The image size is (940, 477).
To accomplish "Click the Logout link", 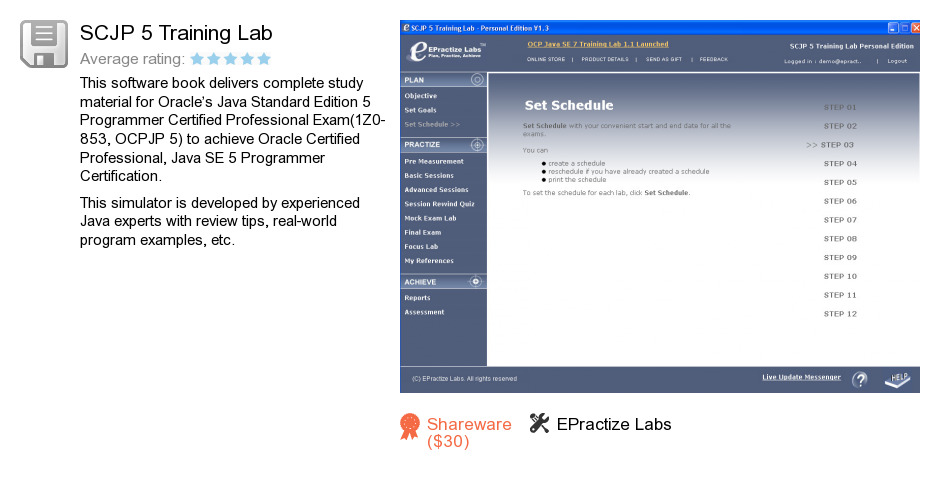I will (x=897, y=61).
